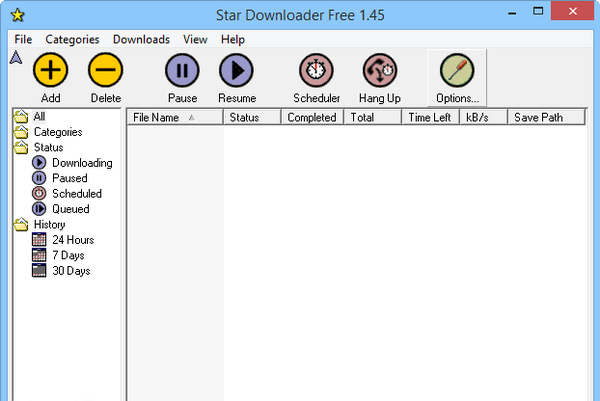600x401 pixels.
Task: Select the Downloading tree label
Action: click(82, 163)
